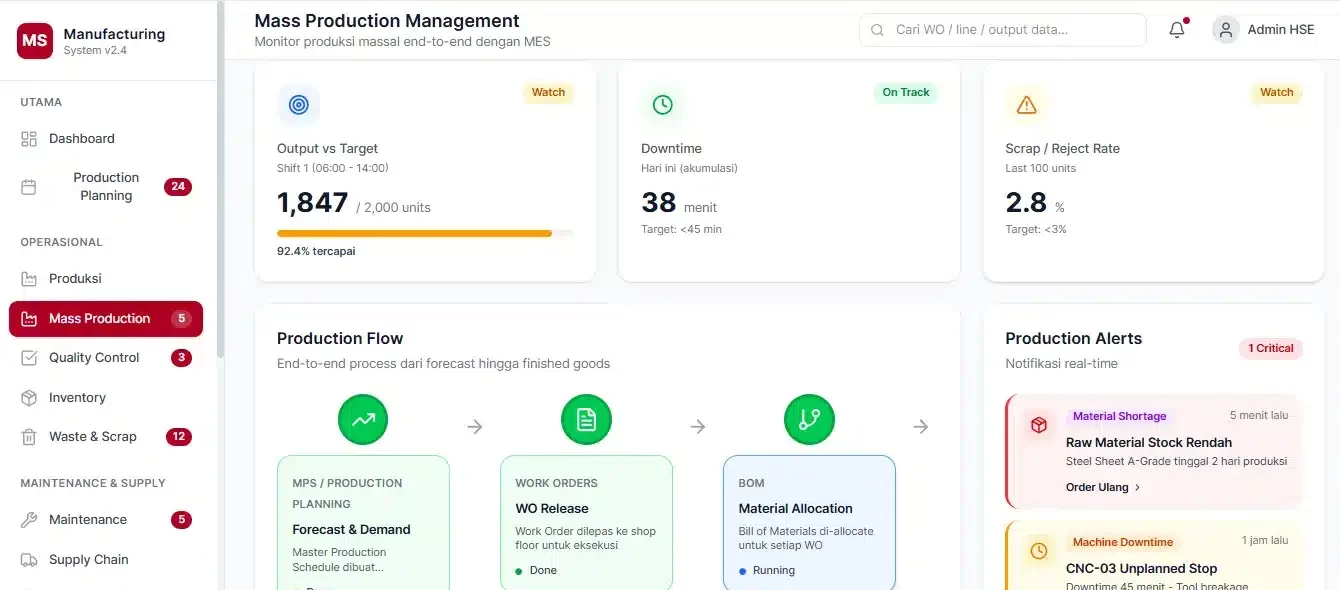Click the Material Shortage box icon
Viewport: 1340px width, 590px height.
(1039, 425)
